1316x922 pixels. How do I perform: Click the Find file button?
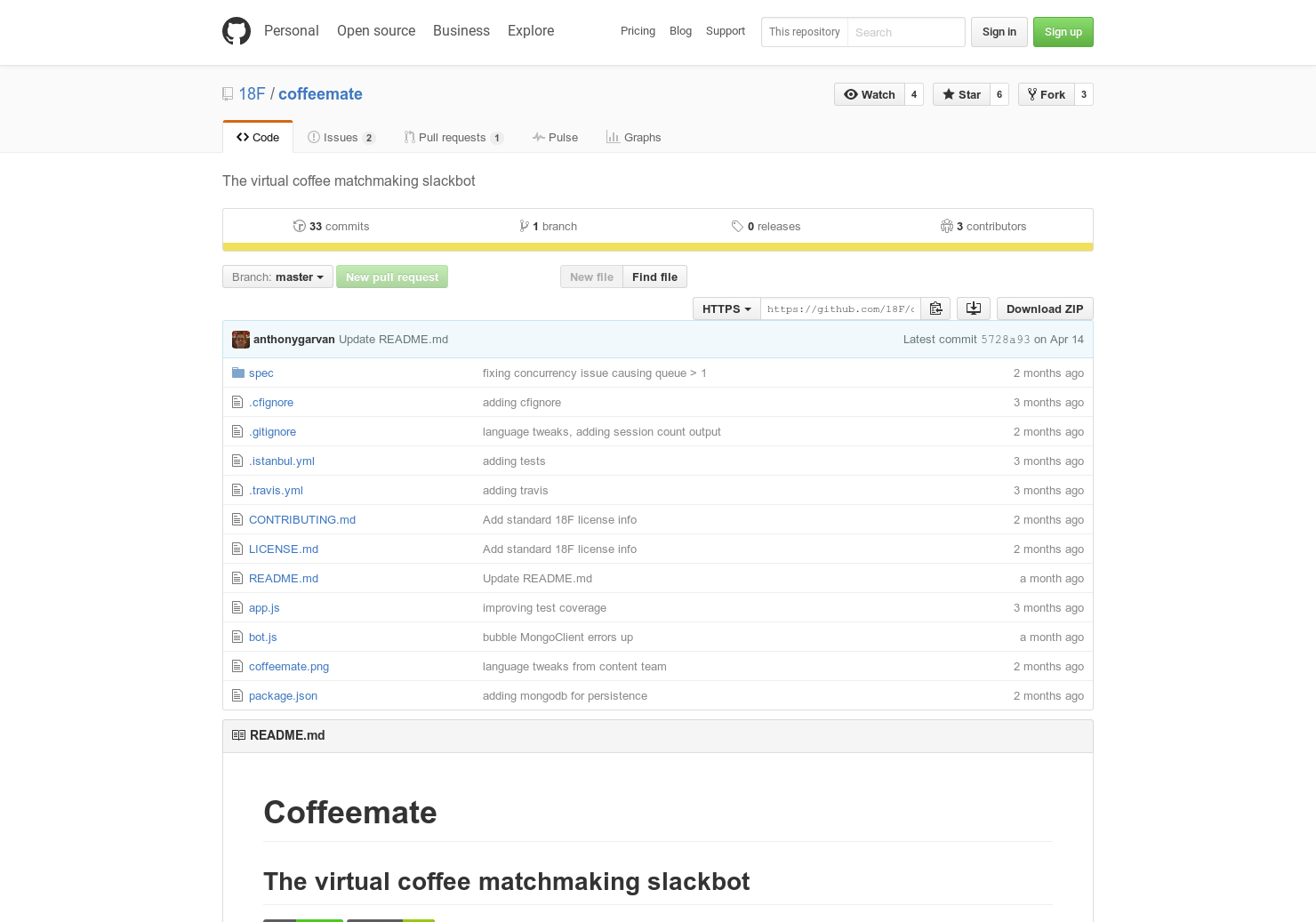tap(654, 277)
